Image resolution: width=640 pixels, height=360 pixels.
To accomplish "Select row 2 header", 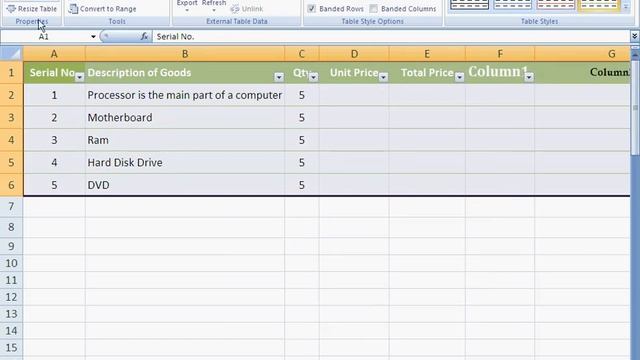I will coord(11,95).
